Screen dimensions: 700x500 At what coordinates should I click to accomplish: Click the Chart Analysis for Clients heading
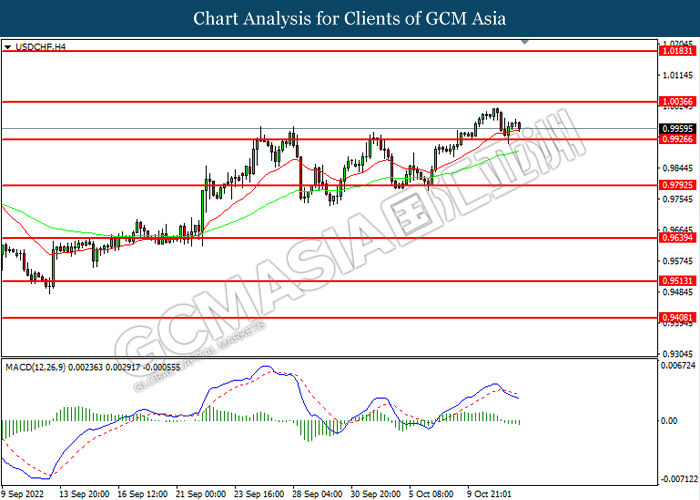point(350,19)
